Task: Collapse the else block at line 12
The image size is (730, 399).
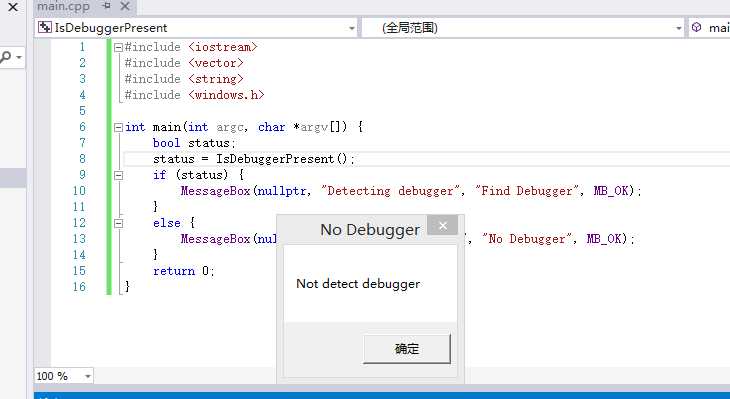Action: pos(118,223)
